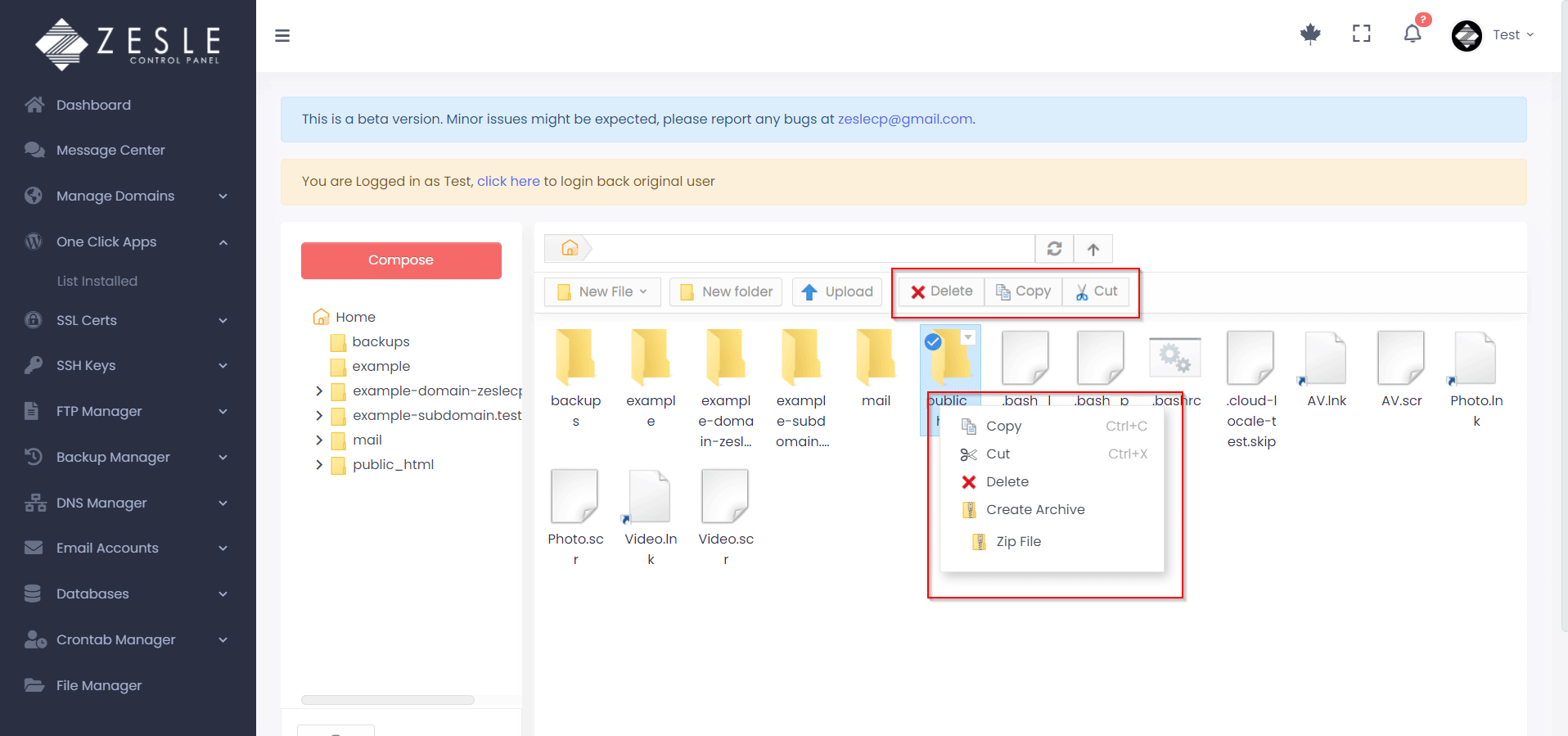Image resolution: width=1568 pixels, height=736 pixels.
Task: Select the Video.scr file icon
Action: coord(726,496)
